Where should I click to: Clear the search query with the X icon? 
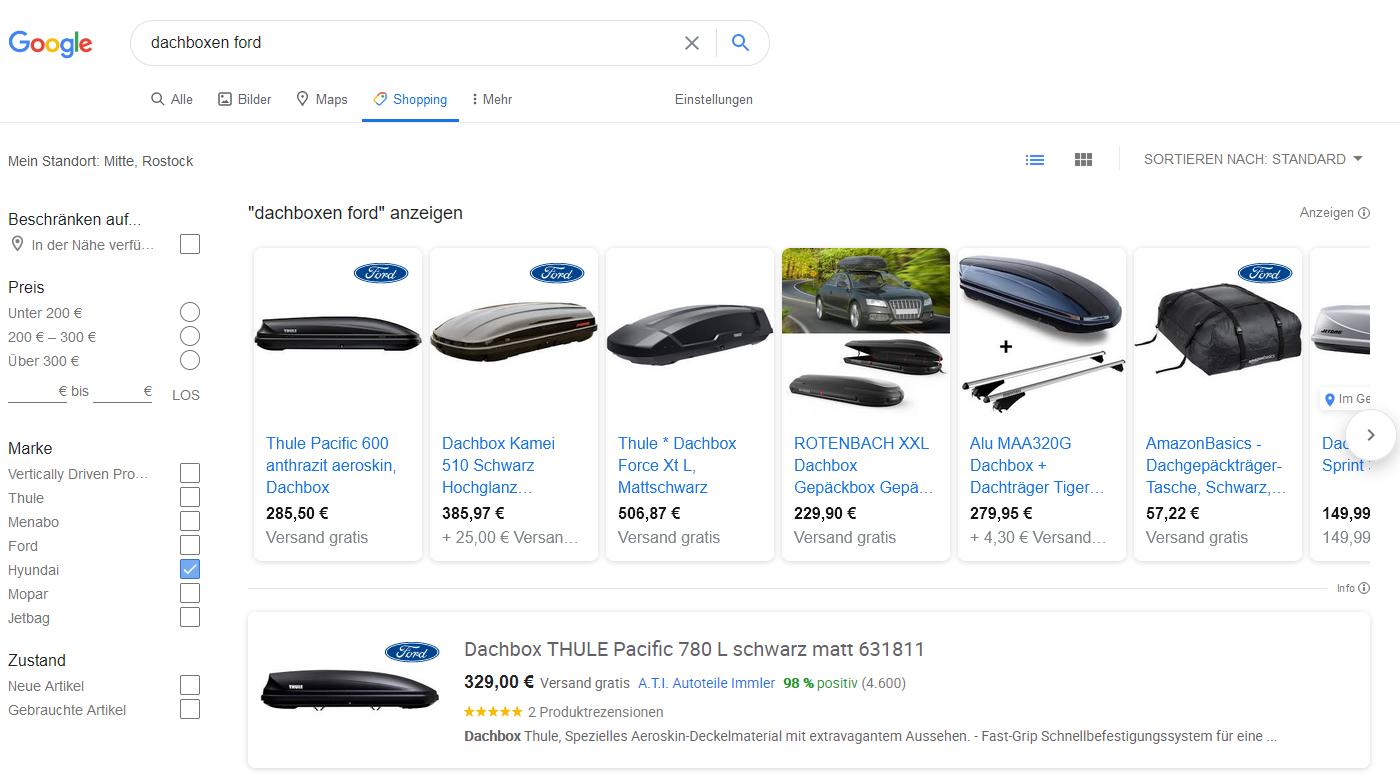tap(692, 43)
